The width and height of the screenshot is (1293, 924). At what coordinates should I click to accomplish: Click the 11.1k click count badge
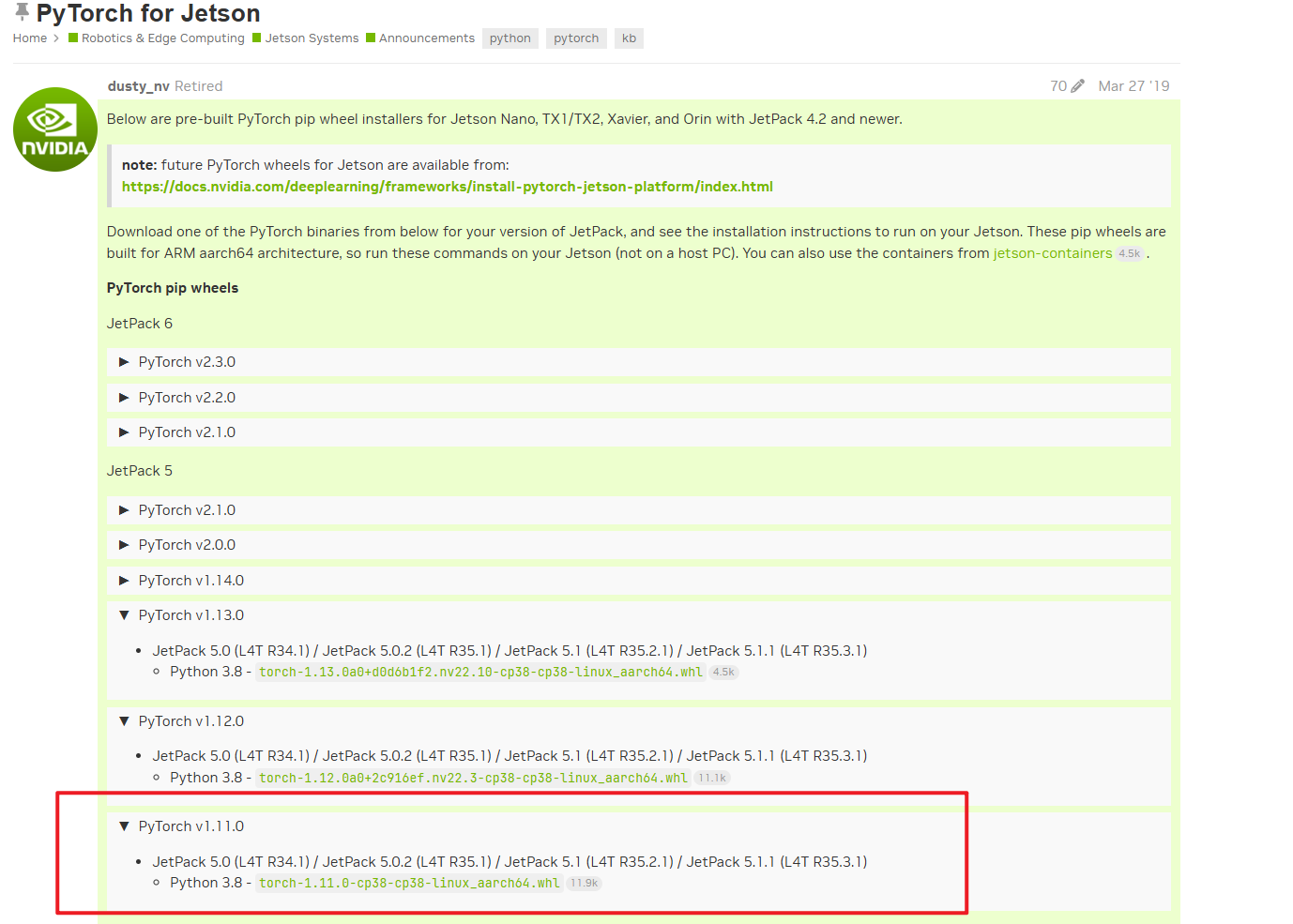point(712,779)
